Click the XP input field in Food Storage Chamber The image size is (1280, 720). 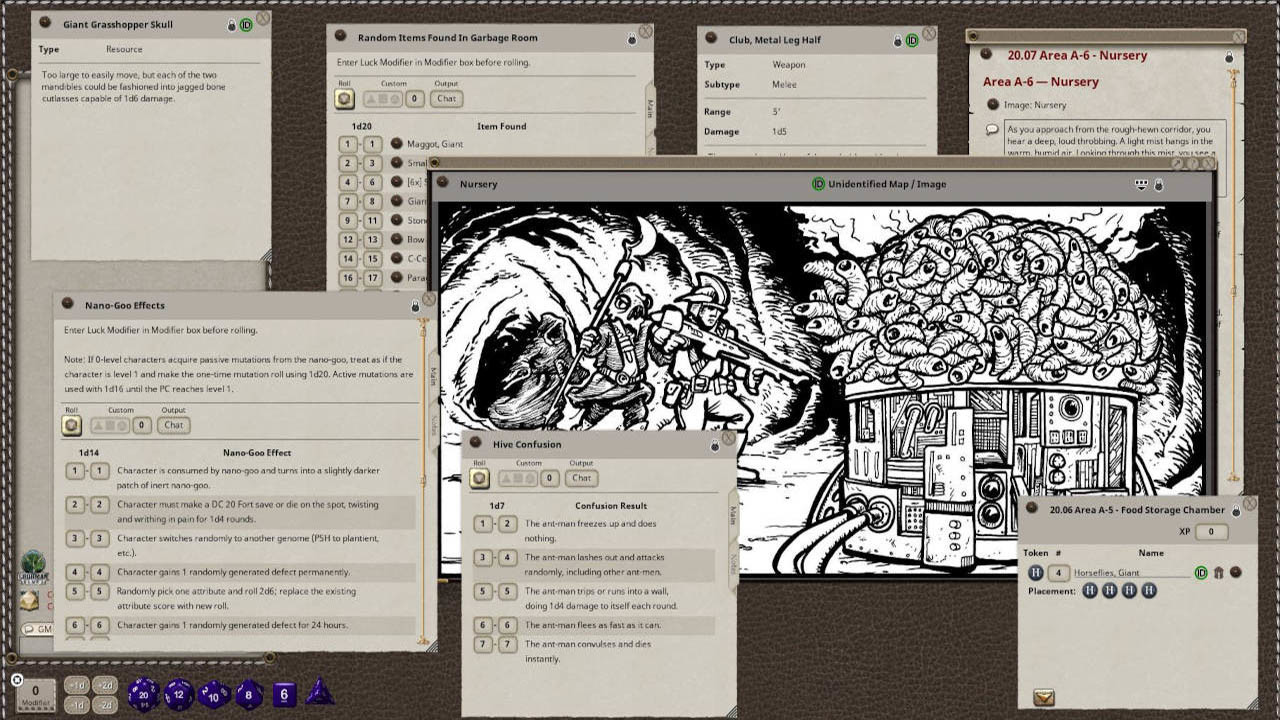point(1211,532)
